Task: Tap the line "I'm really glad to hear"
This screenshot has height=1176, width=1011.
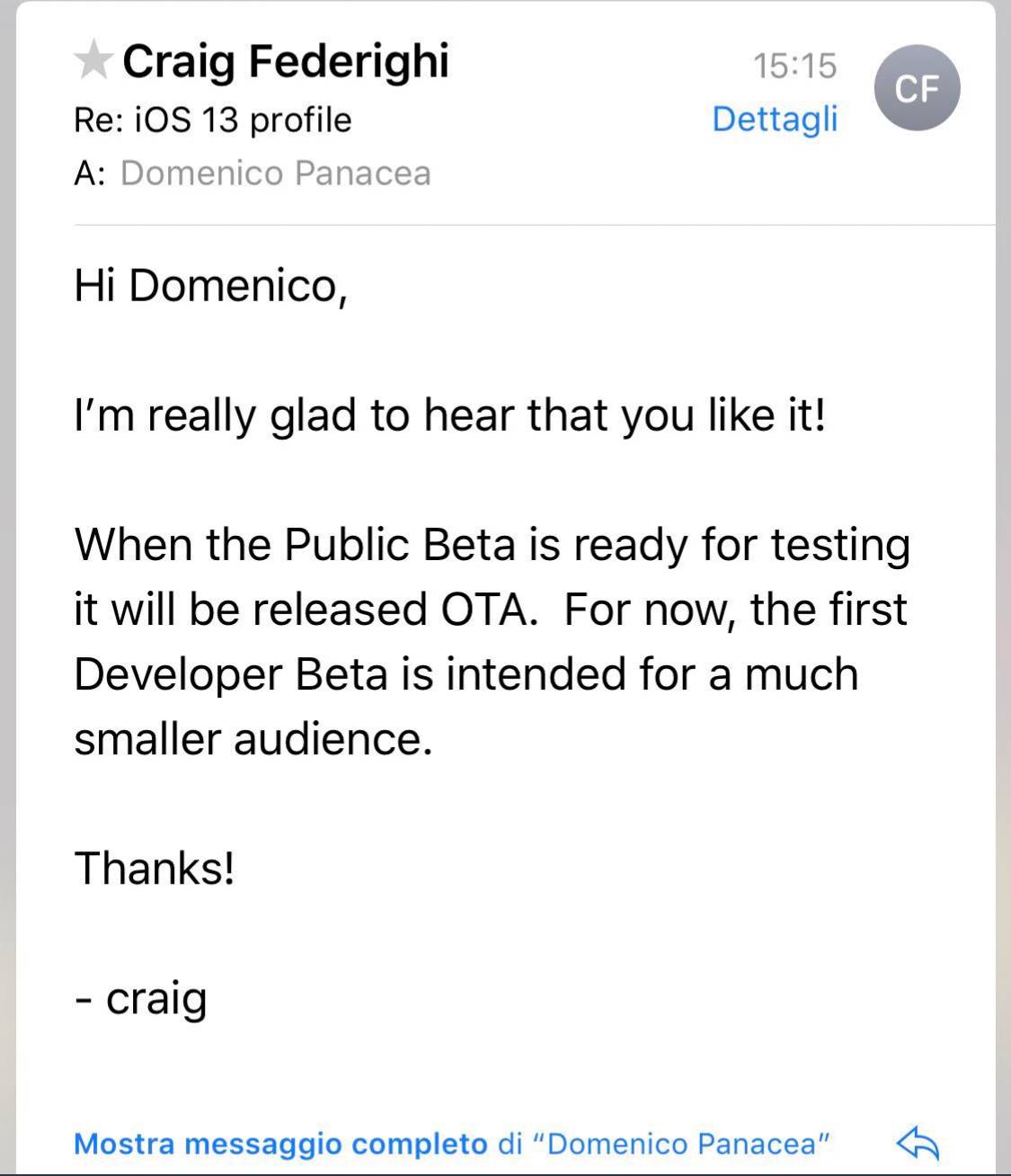Action: coord(449,415)
